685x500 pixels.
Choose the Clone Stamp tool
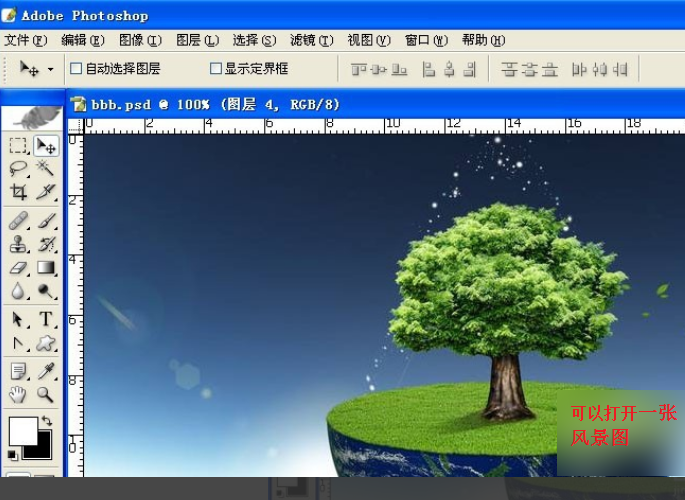click(18, 244)
